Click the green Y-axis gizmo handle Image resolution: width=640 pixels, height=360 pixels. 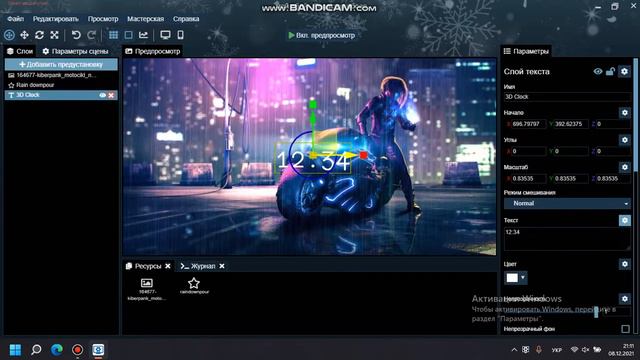pos(313,105)
